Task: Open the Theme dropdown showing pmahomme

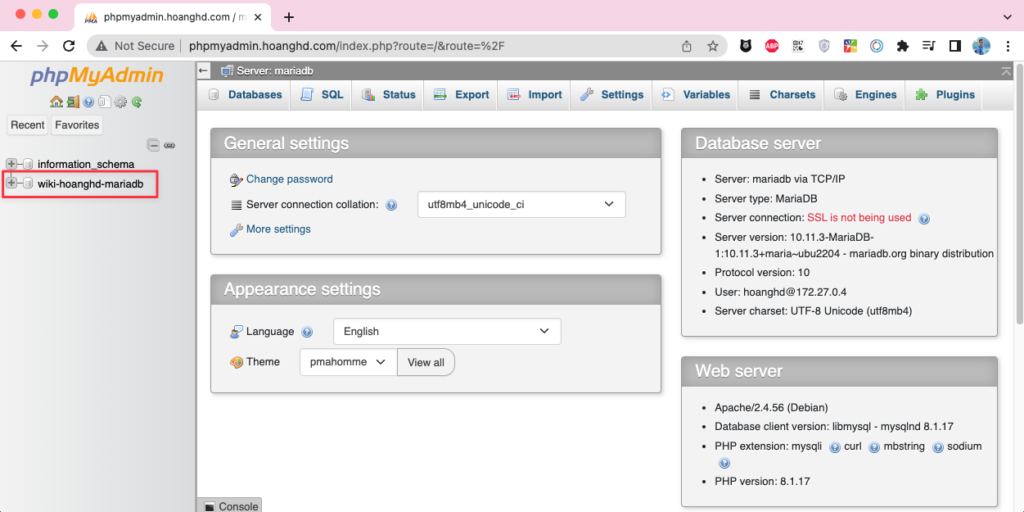Action: click(348, 362)
